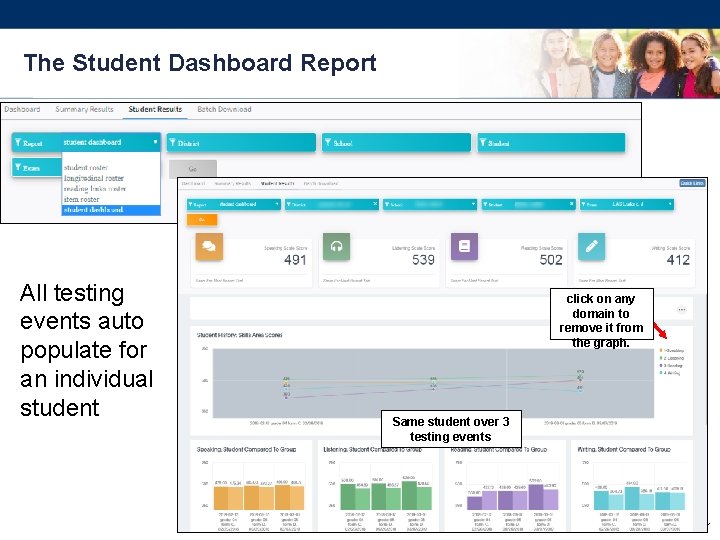Open the Report dropdown in back window
This screenshot has width=720, height=540.
86,142
